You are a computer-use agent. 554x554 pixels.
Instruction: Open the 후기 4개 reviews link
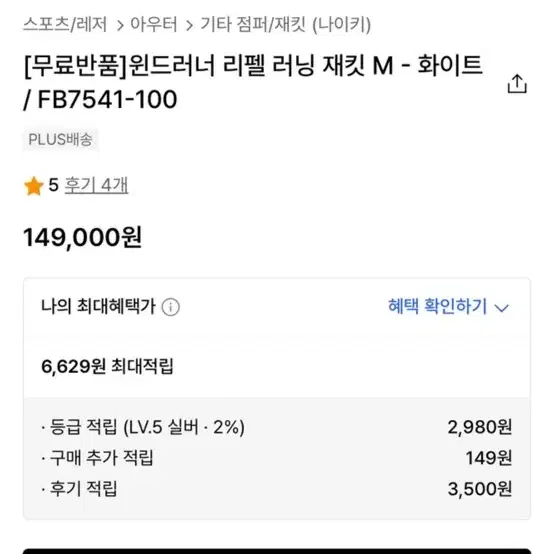96,185
